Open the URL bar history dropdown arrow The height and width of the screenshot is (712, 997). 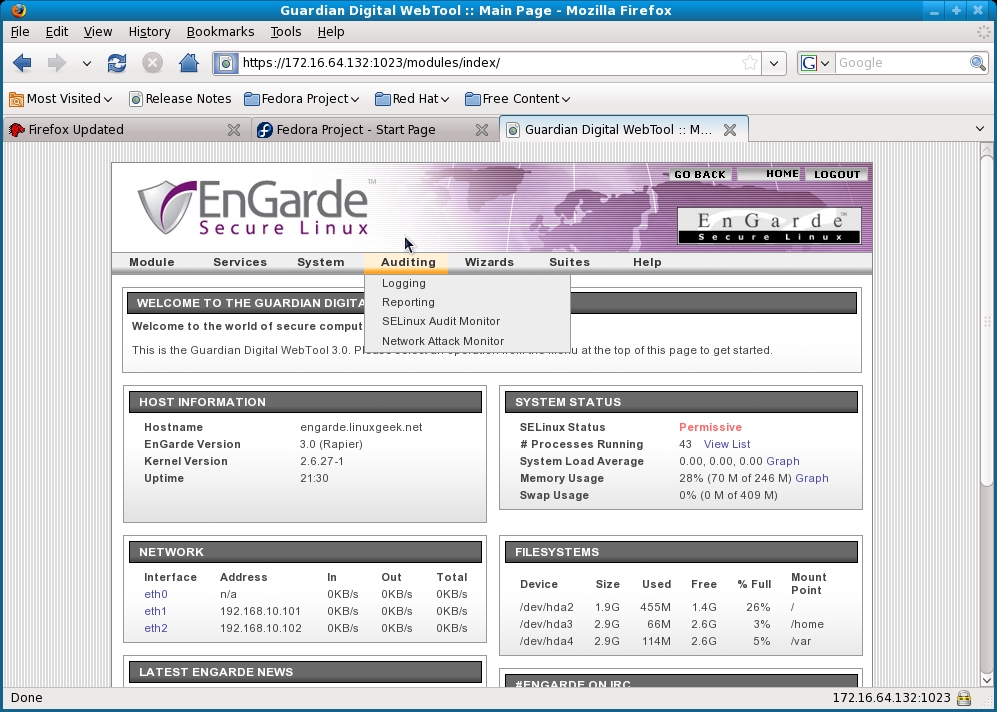774,63
